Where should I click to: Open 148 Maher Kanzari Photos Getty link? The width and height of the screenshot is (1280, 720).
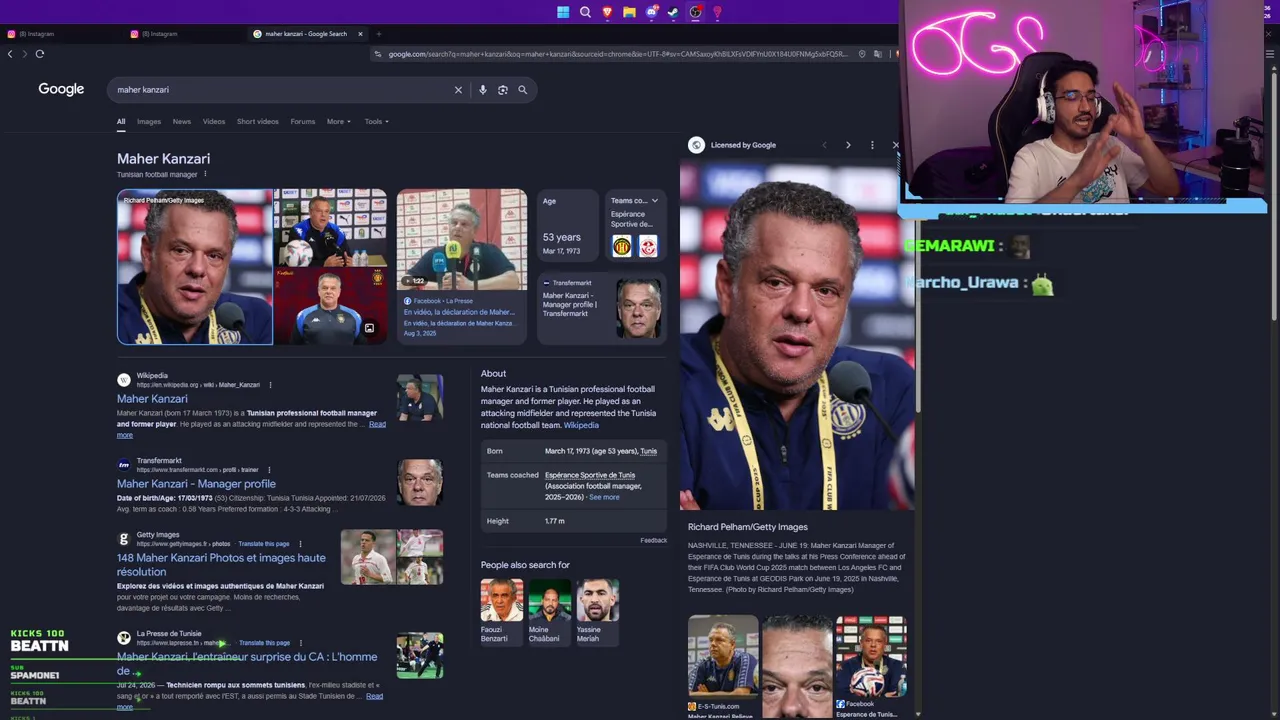(221, 565)
